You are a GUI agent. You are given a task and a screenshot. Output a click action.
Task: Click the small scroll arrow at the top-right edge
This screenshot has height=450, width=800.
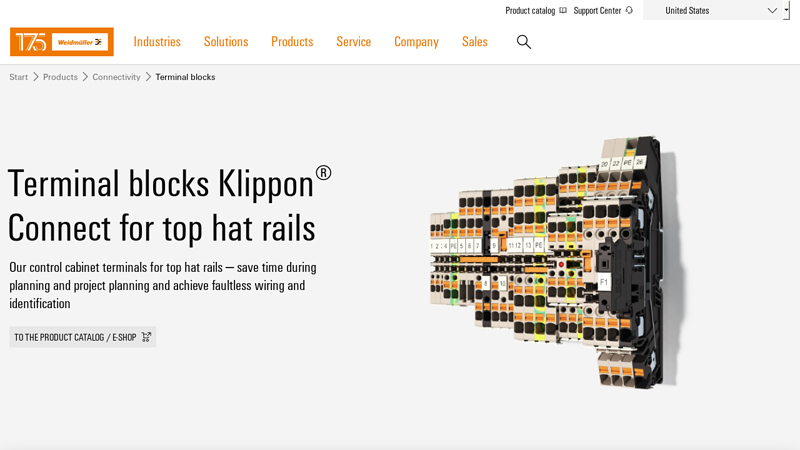[786, 10]
